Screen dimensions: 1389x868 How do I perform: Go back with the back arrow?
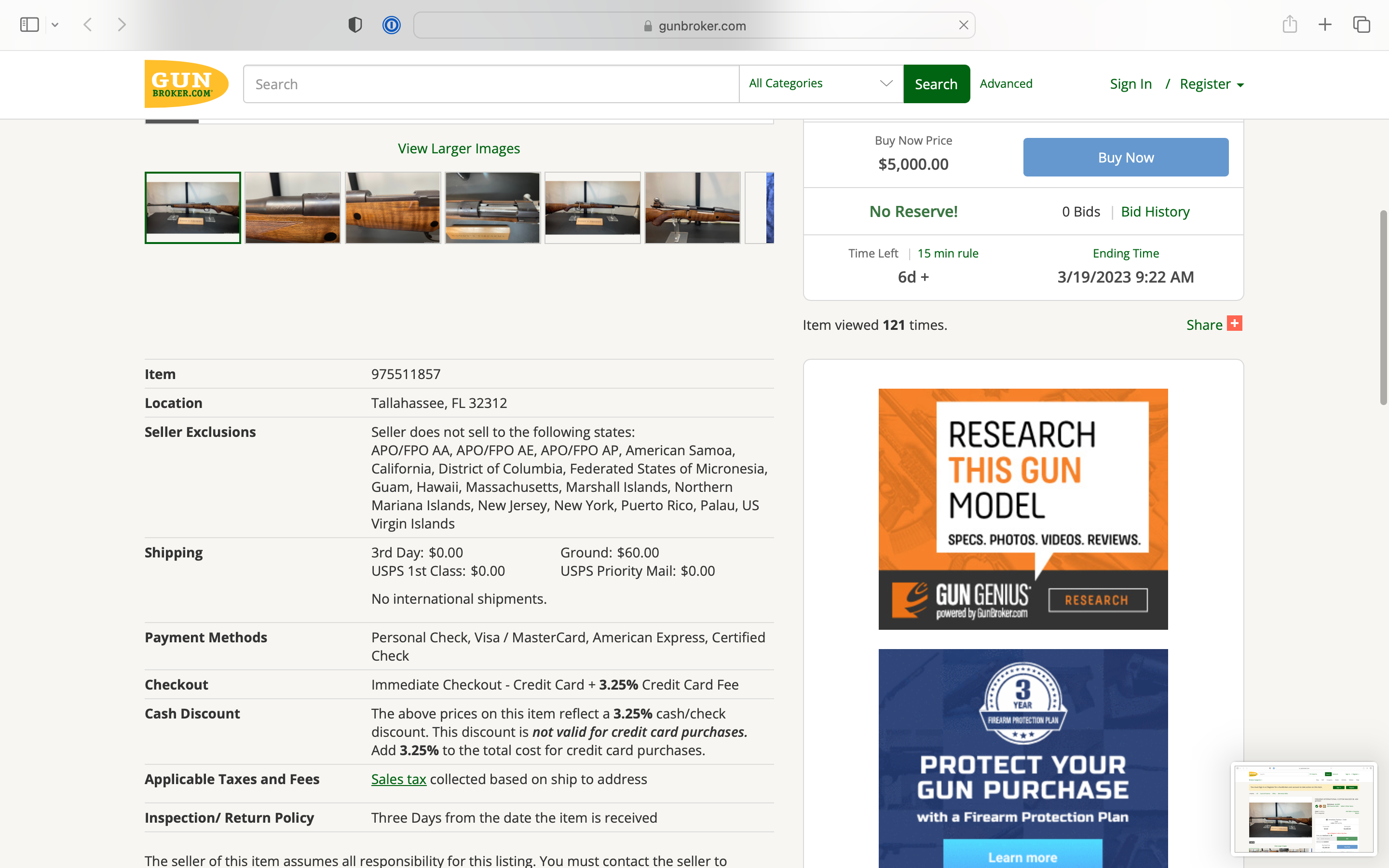88,25
